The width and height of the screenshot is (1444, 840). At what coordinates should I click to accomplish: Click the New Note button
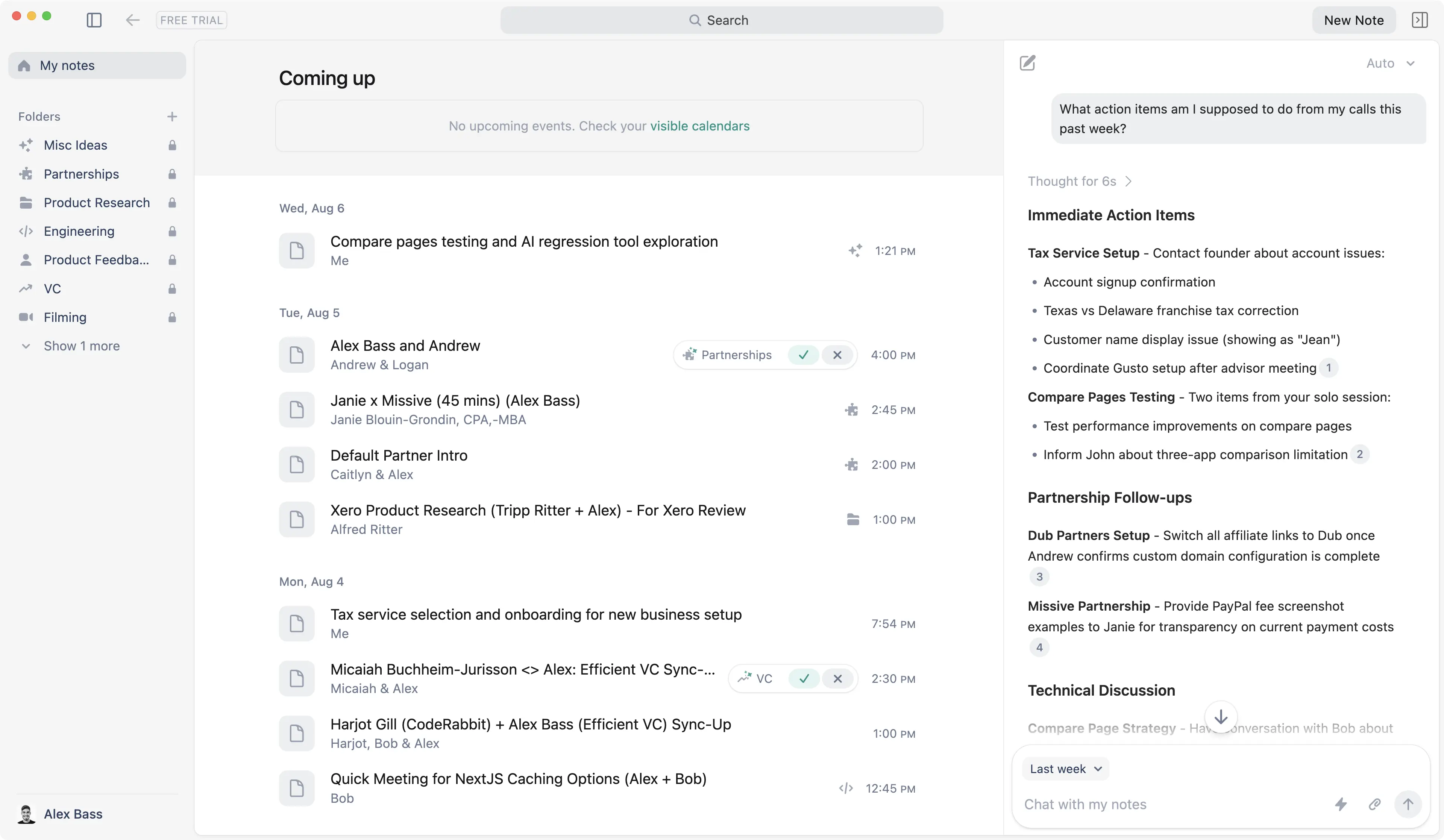1353,20
